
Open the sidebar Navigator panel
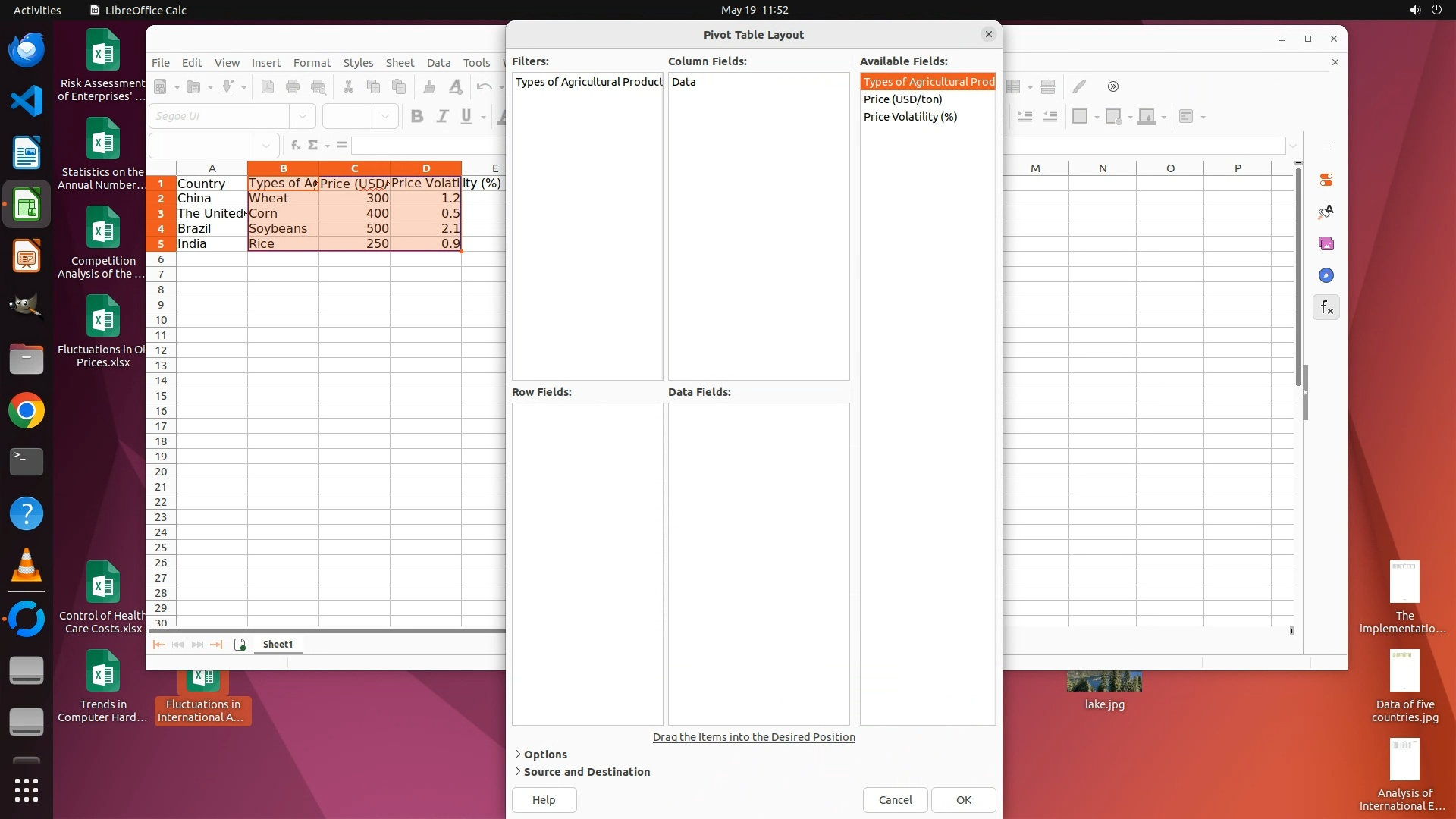[x=1326, y=276]
